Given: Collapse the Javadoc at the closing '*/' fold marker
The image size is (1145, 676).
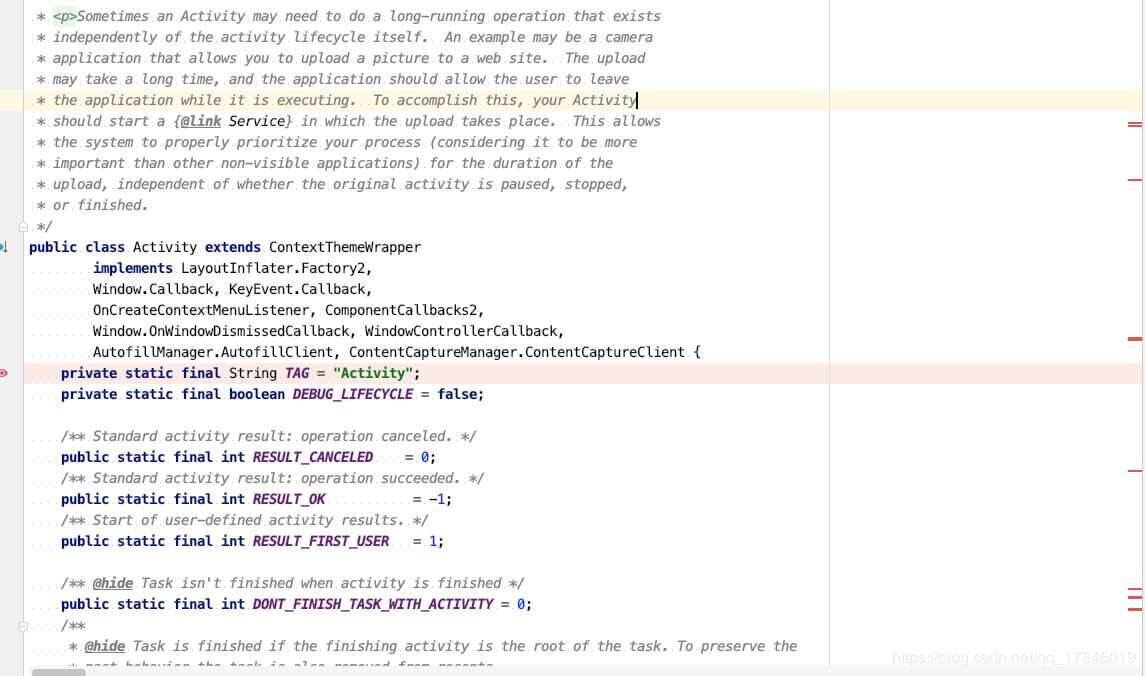Looking at the screenshot, I should [x=23, y=227].
